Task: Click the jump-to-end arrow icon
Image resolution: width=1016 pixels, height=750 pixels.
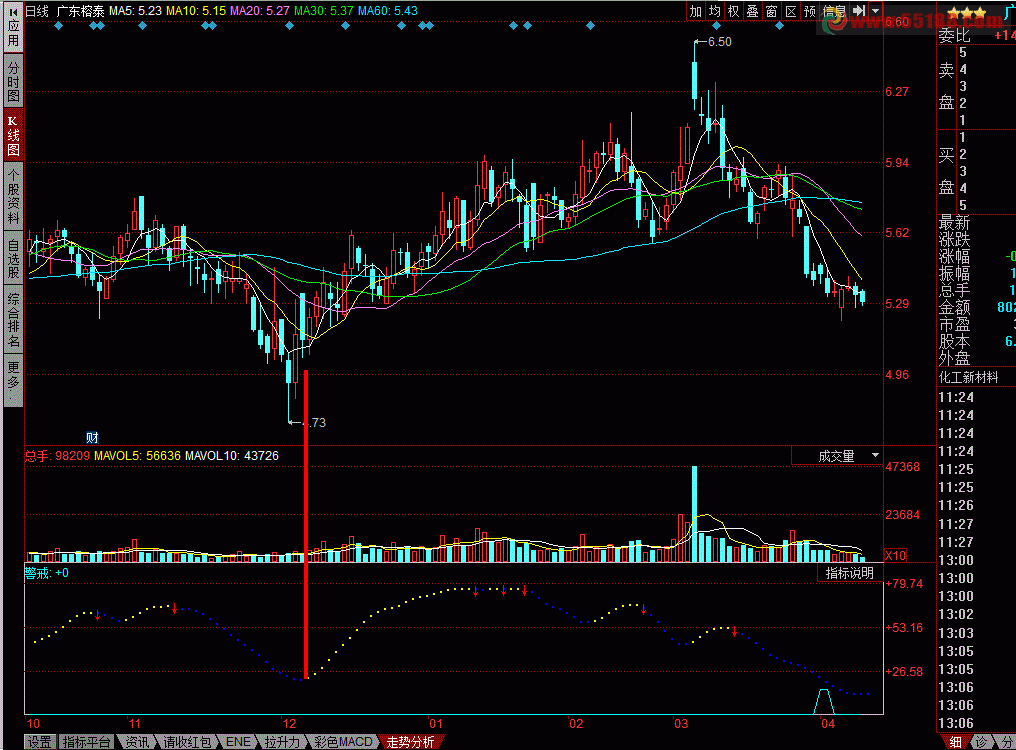Action: [859, 11]
